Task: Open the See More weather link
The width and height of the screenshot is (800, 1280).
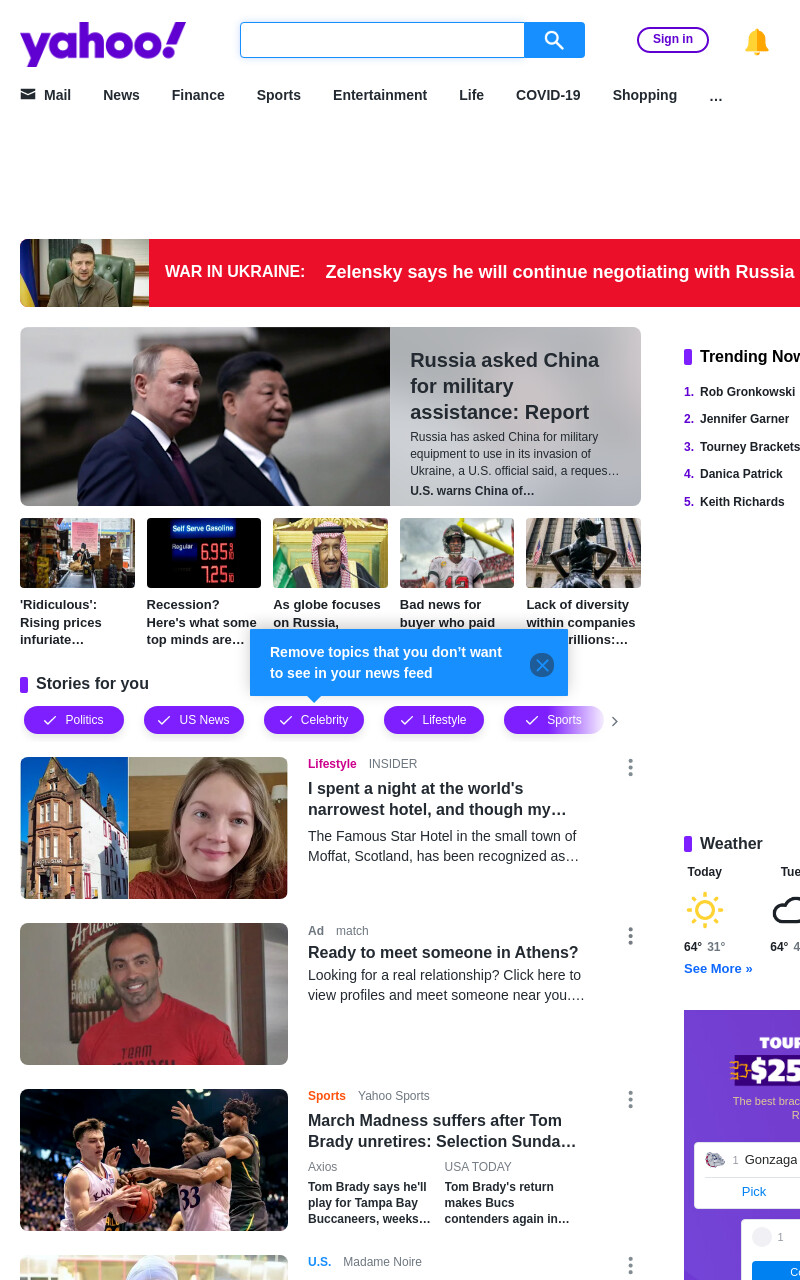Action: click(x=718, y=969)
